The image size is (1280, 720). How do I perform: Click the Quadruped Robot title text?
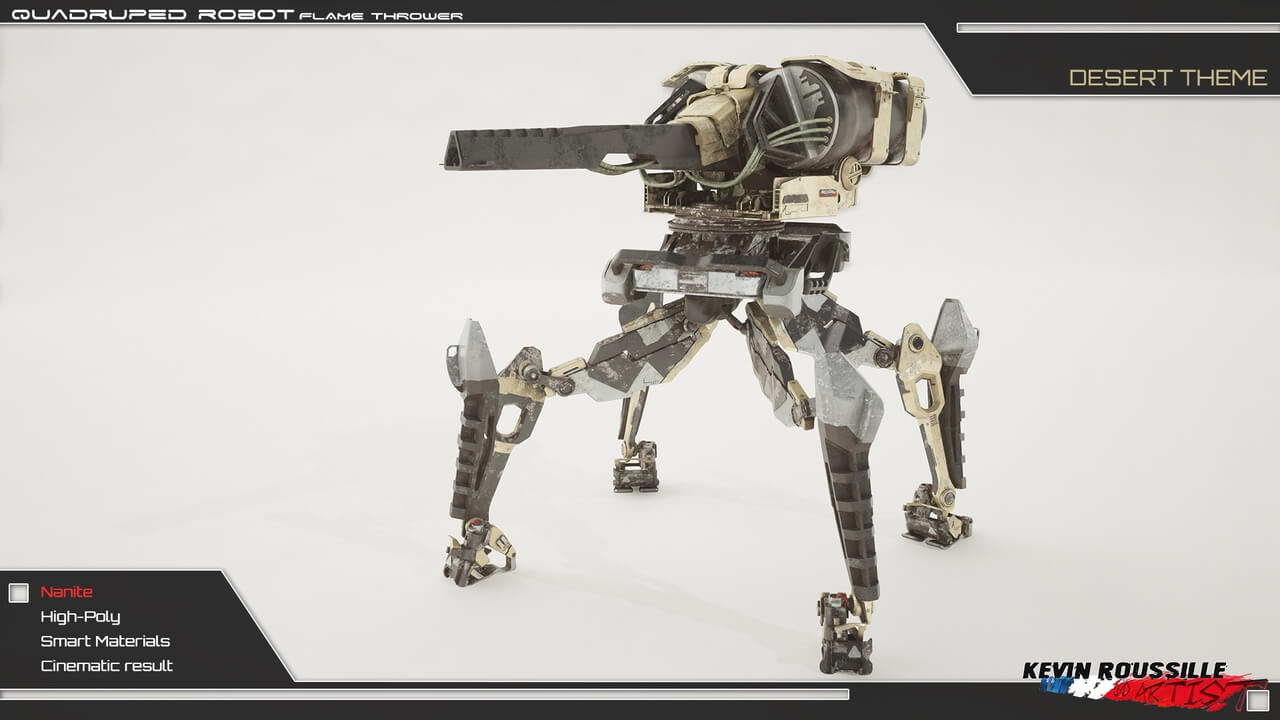click(152, 14)
